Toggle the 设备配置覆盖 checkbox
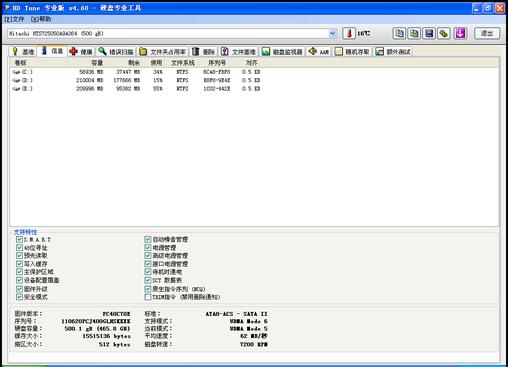 click(x=19, y=280)
